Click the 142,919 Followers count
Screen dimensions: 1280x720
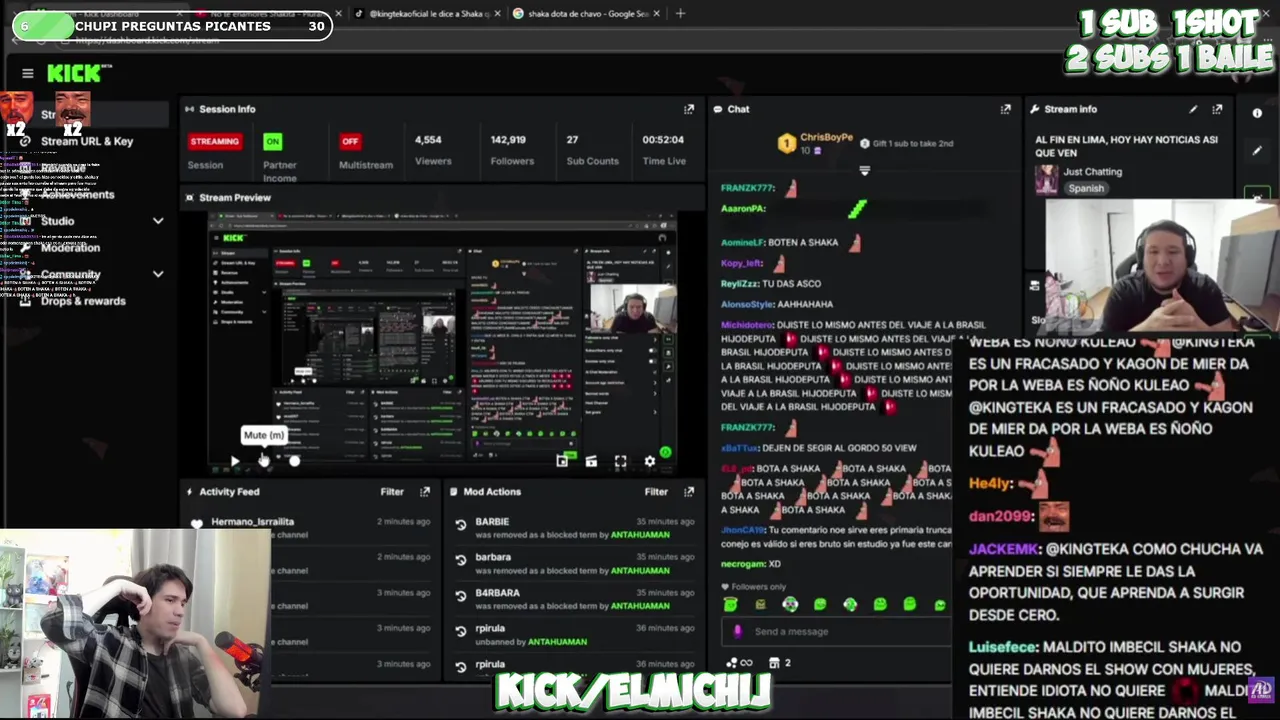click(508, 140)
